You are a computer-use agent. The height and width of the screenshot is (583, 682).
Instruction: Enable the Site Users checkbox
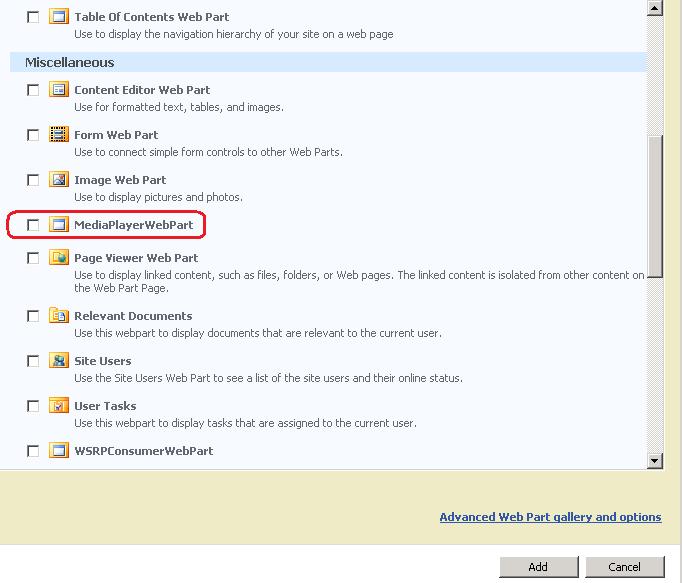coord(33,361)
